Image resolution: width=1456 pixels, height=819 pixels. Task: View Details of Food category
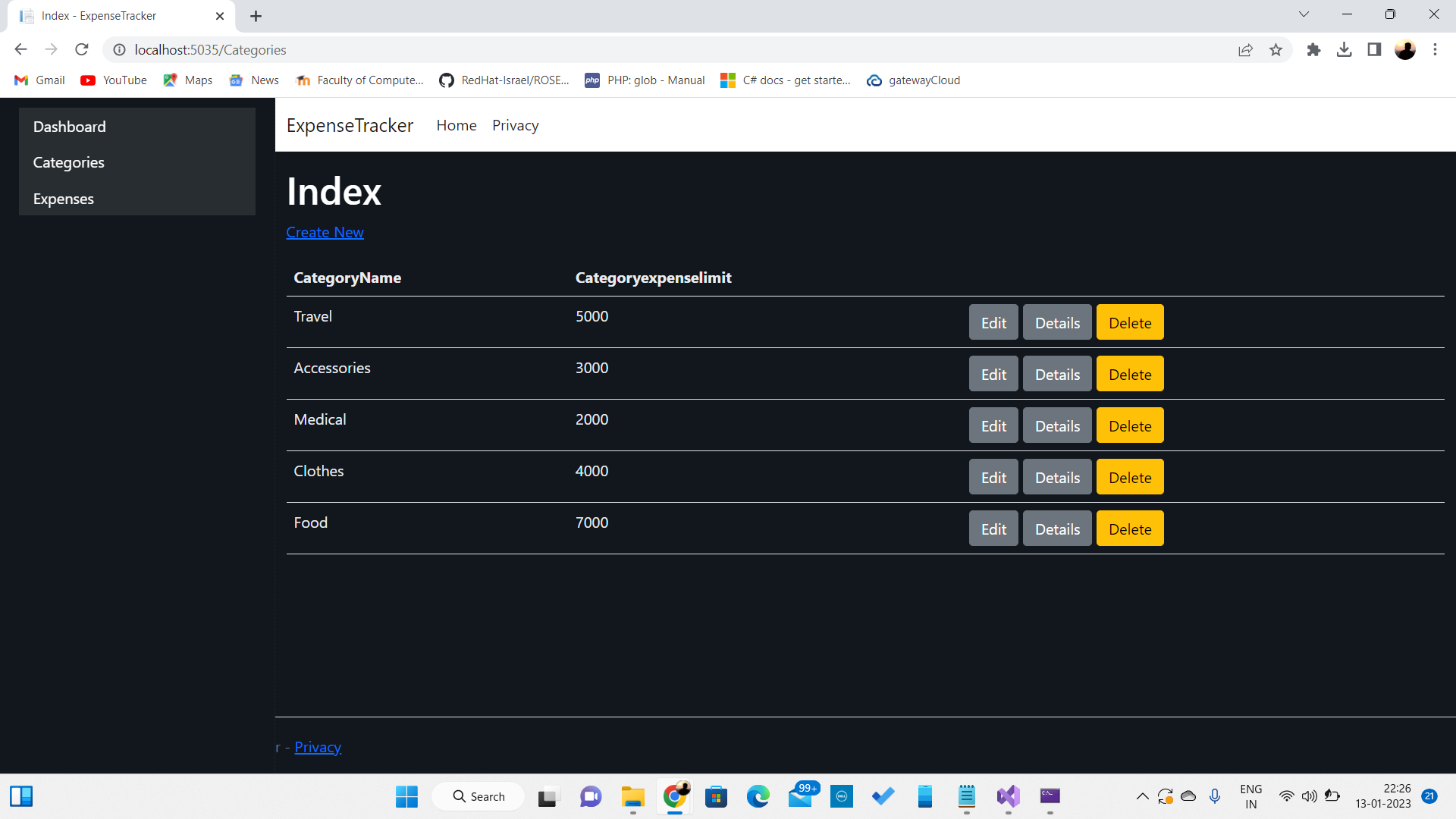coord(1057,529)
